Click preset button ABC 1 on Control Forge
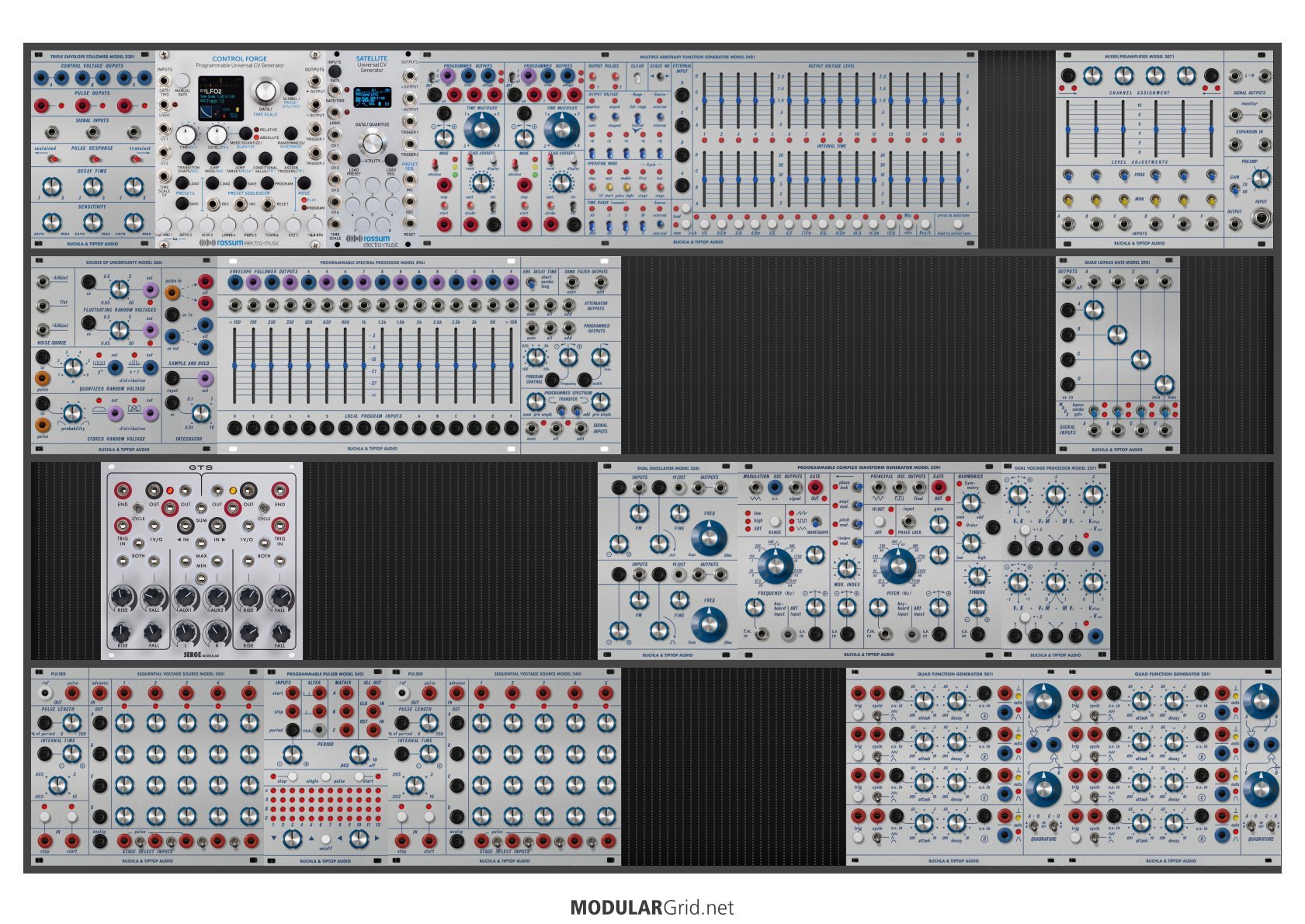Screen dimensions: 1305x924 coord(164,224)
